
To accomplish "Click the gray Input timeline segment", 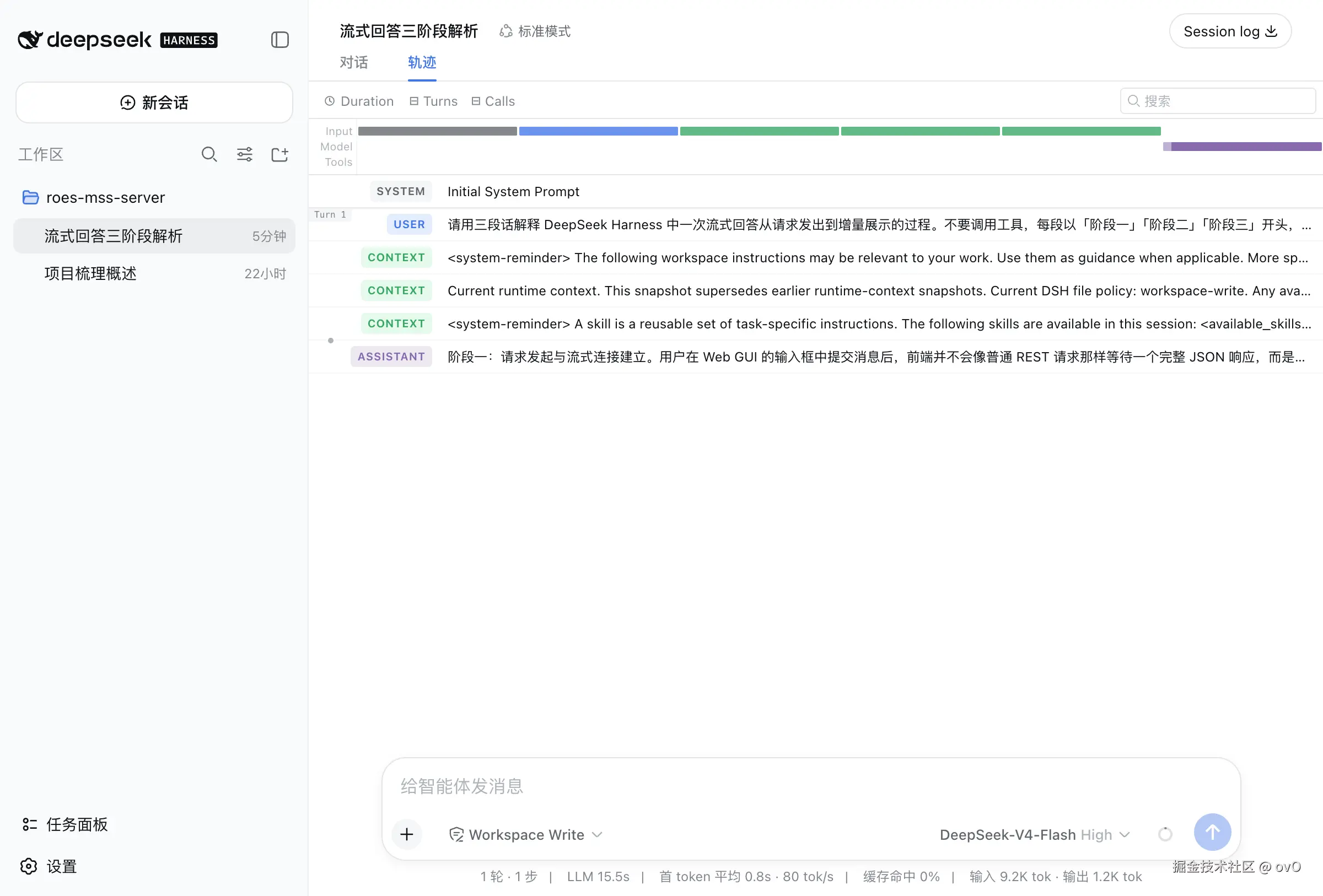I will pyautogui.click(x=437, y=131).
